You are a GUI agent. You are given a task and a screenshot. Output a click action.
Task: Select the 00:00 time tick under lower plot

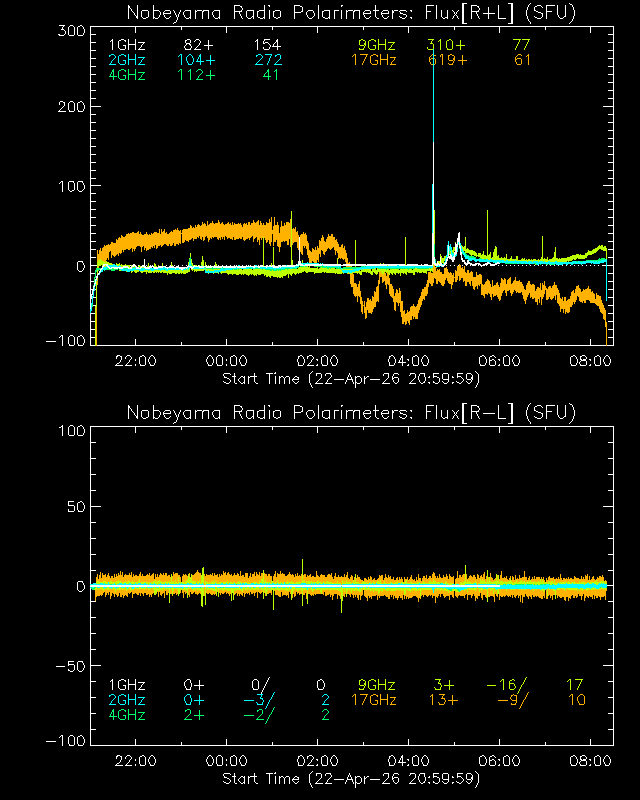[226, 761]
